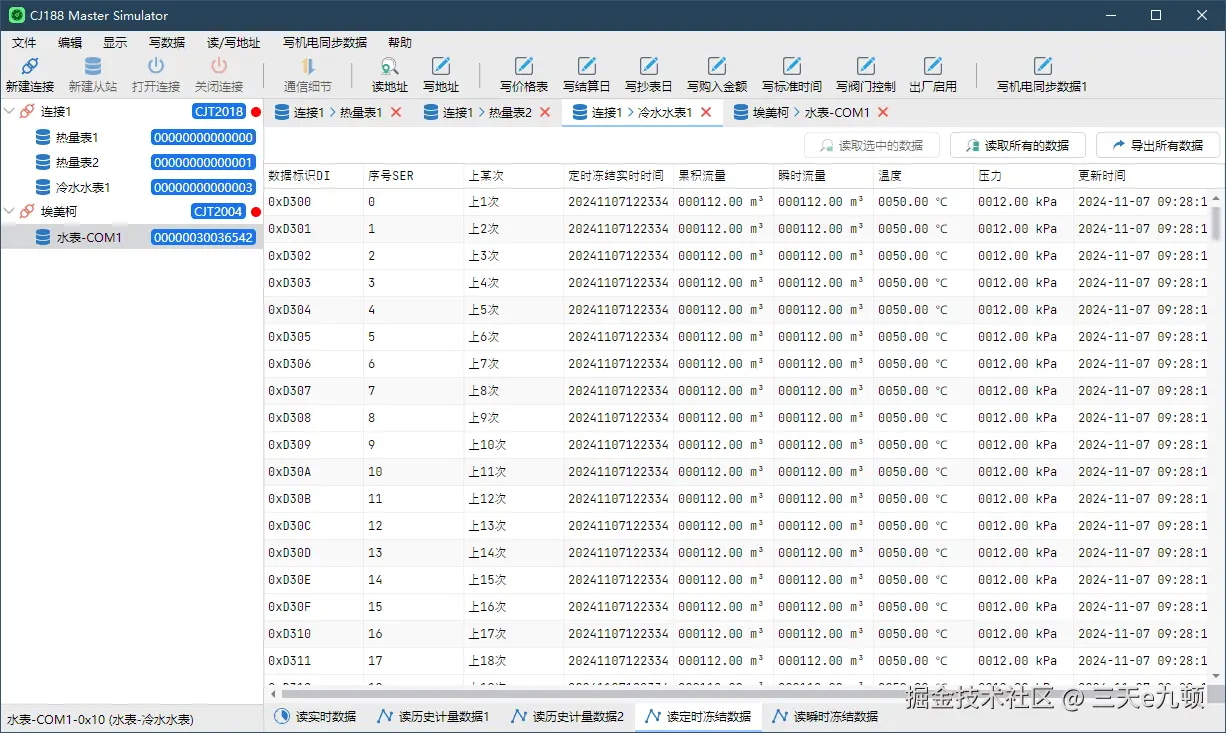Open the 读/写地址 menu
The width and height of the screenshot is (1226, 733).
coord(233,43)
